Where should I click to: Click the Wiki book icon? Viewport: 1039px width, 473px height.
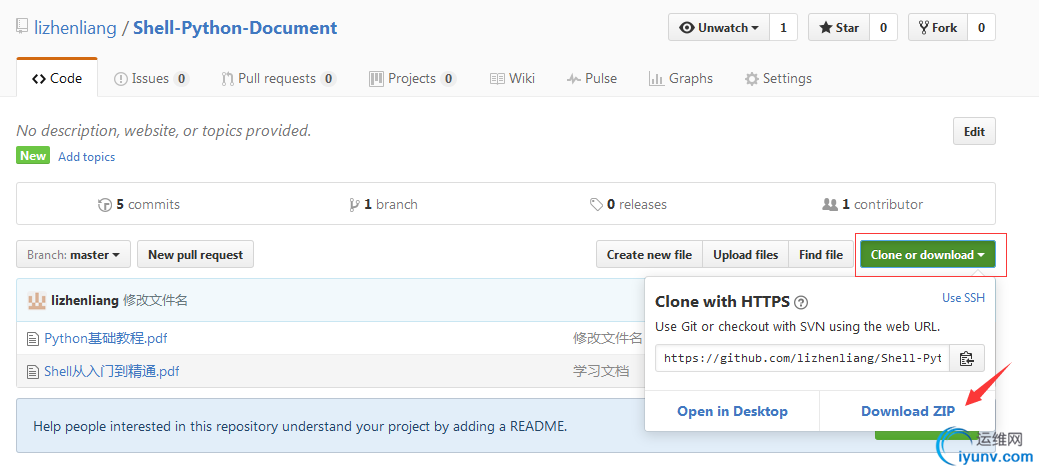pyautogui.click(x=497, y=79)
